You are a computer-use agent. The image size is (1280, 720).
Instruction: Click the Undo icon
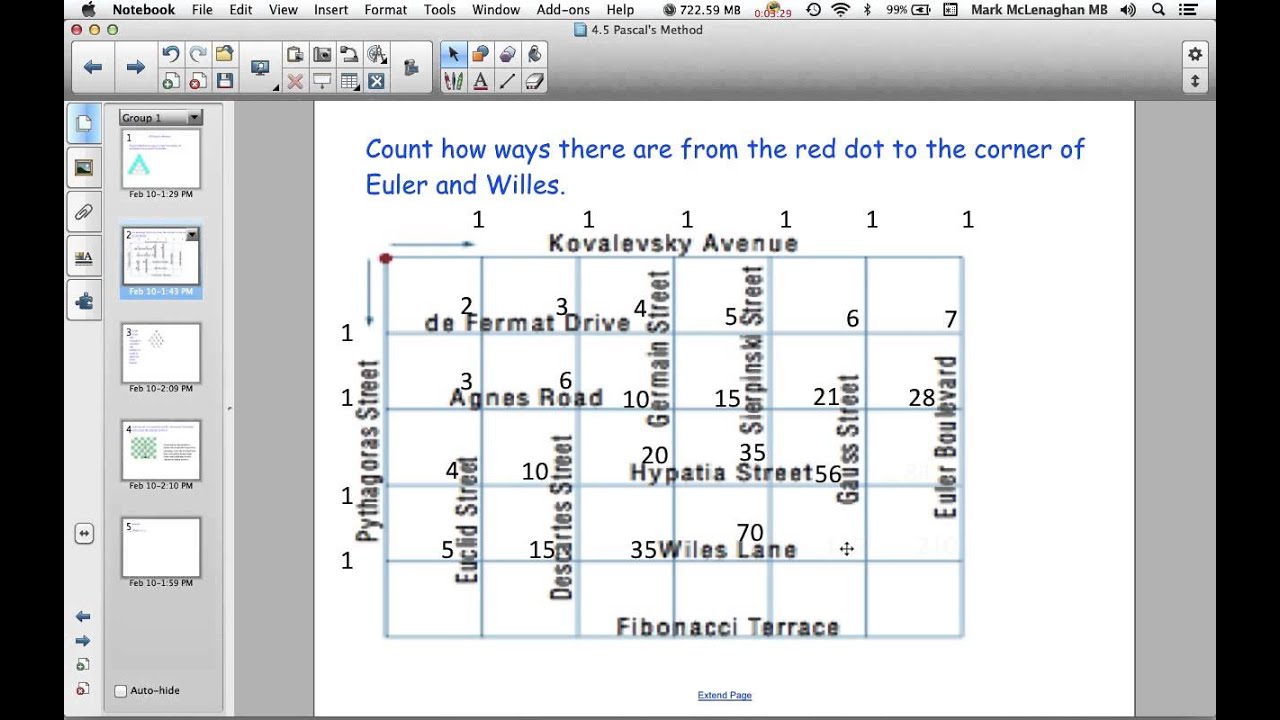pos(171,54)
